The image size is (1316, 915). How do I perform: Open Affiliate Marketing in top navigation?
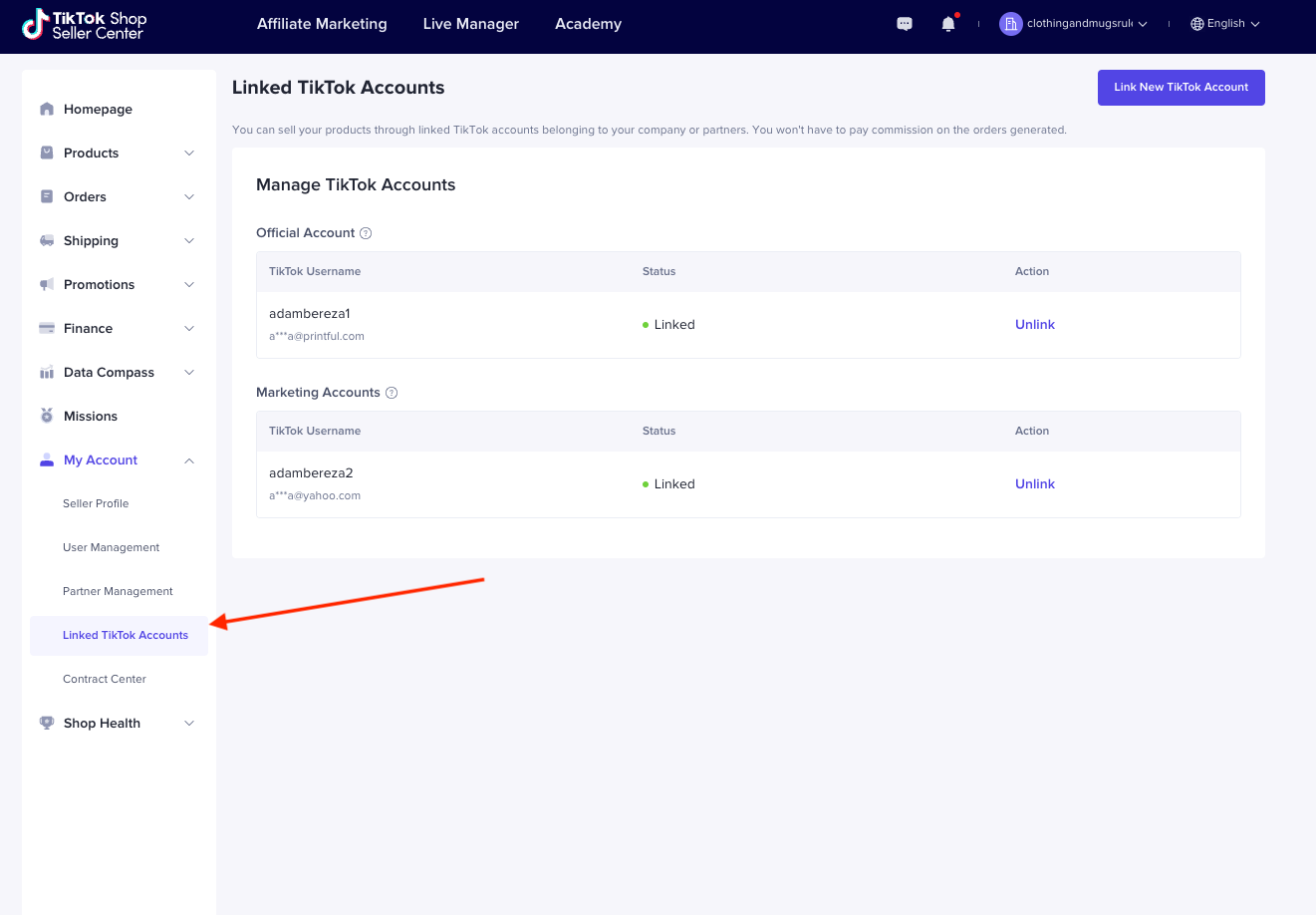coord(322,24)
